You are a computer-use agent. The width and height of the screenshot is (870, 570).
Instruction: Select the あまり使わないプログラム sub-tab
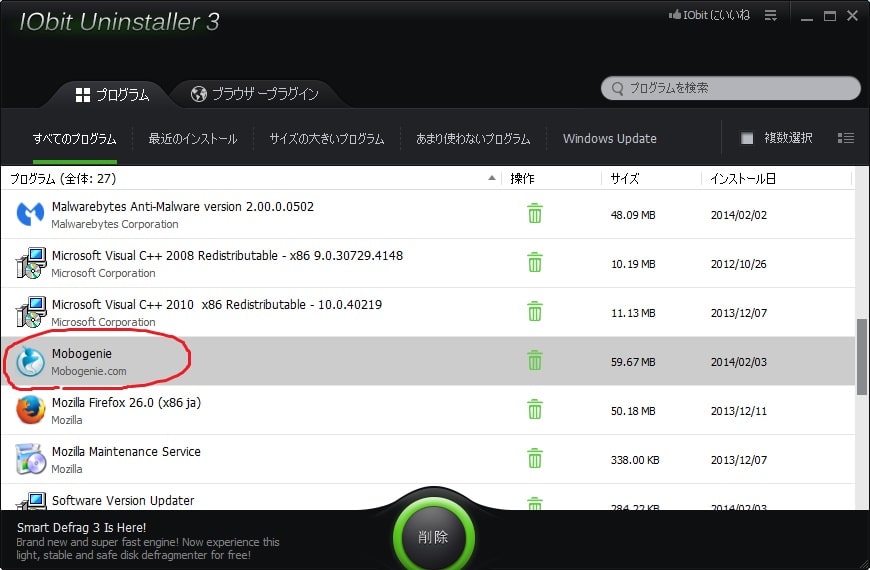[x=473, y=139]
